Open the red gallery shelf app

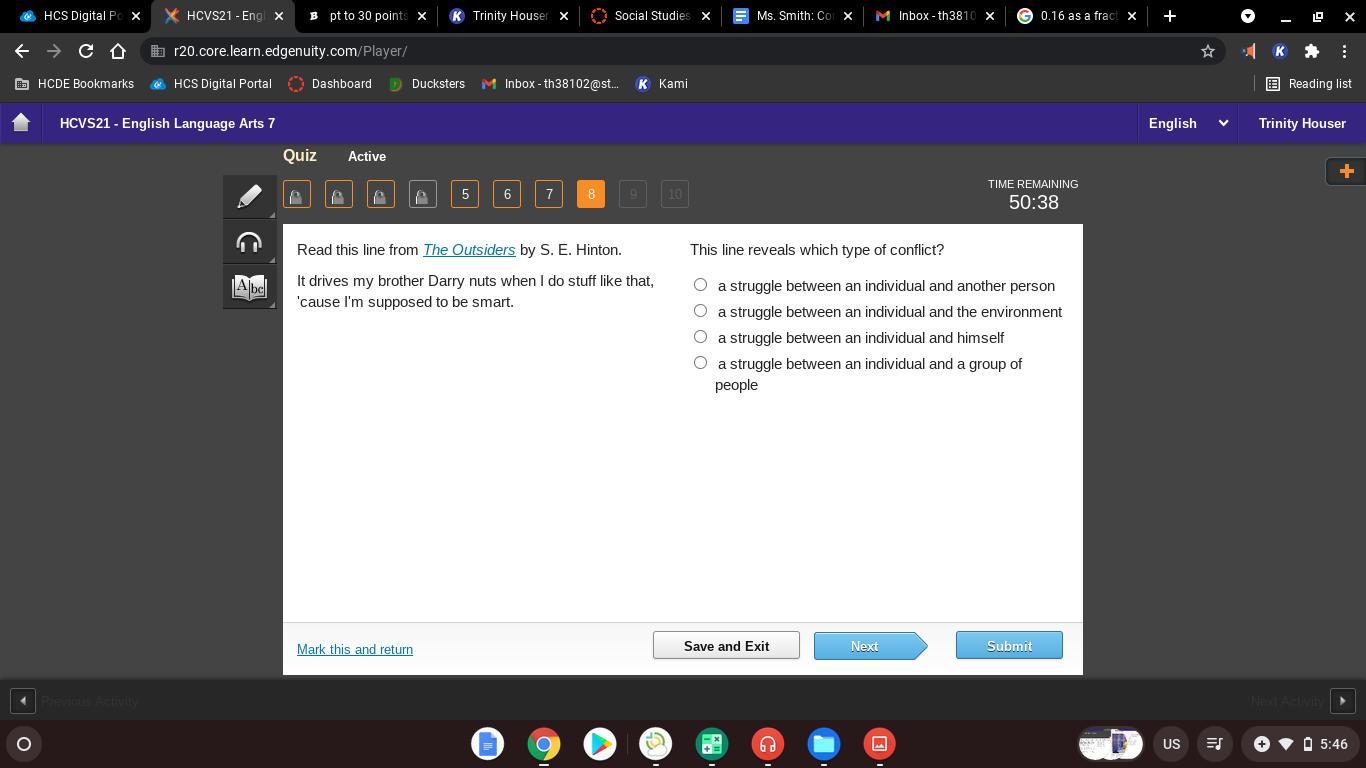pyautogui.click(x=880, y=744)
